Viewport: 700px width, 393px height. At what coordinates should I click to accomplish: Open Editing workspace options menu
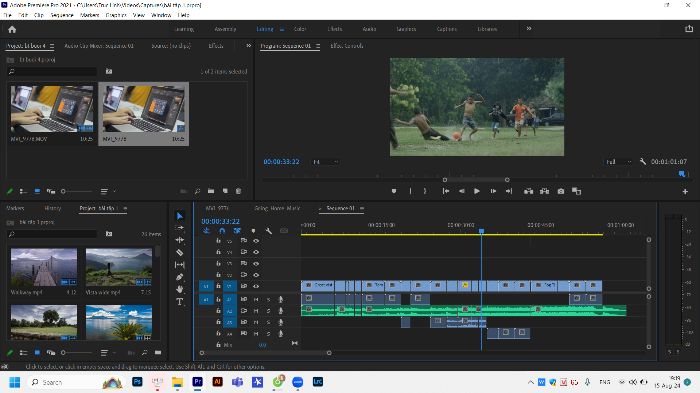click(x=282, y=29)
